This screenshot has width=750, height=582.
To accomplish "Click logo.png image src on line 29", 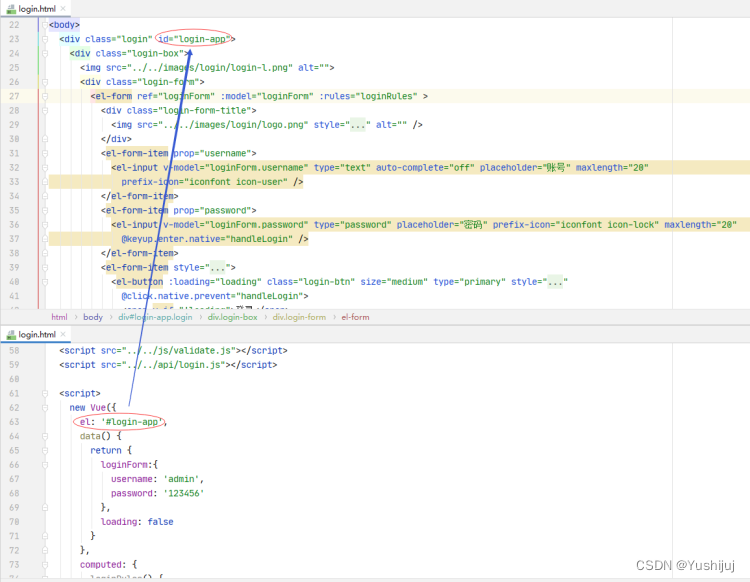I will pos(222,125).
